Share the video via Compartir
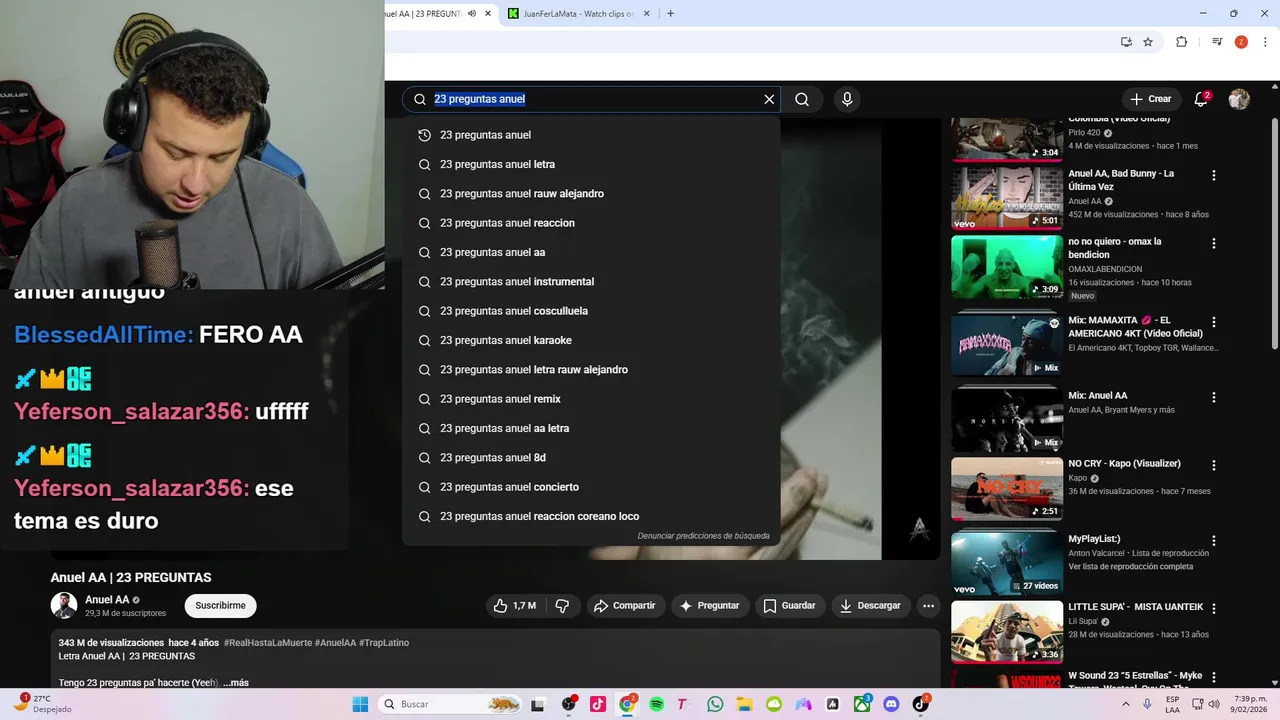Image resolution: width=1280 pixels, height=720 pixels. [x=625, y=606]
